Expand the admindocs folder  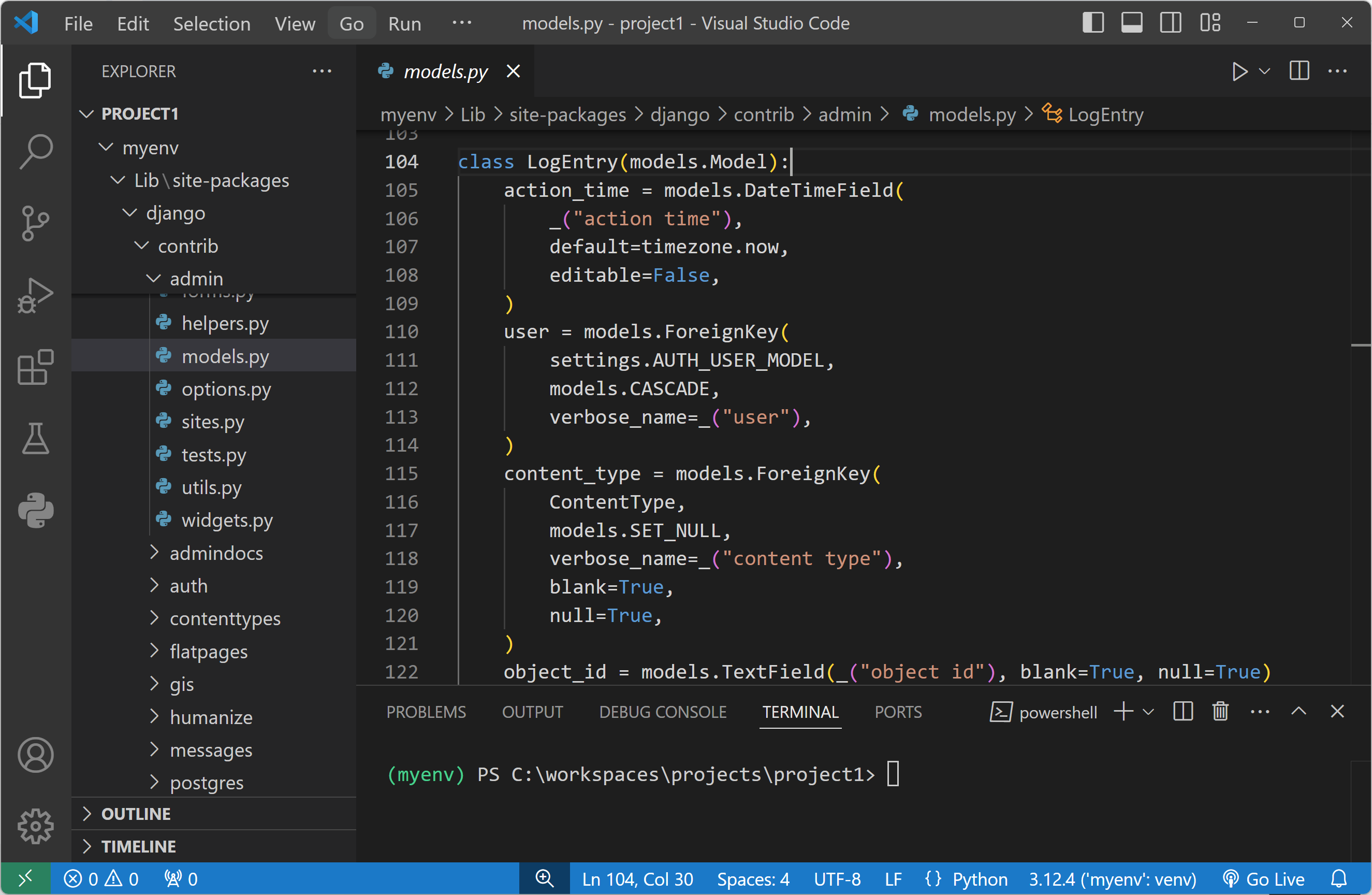(215, 553)
